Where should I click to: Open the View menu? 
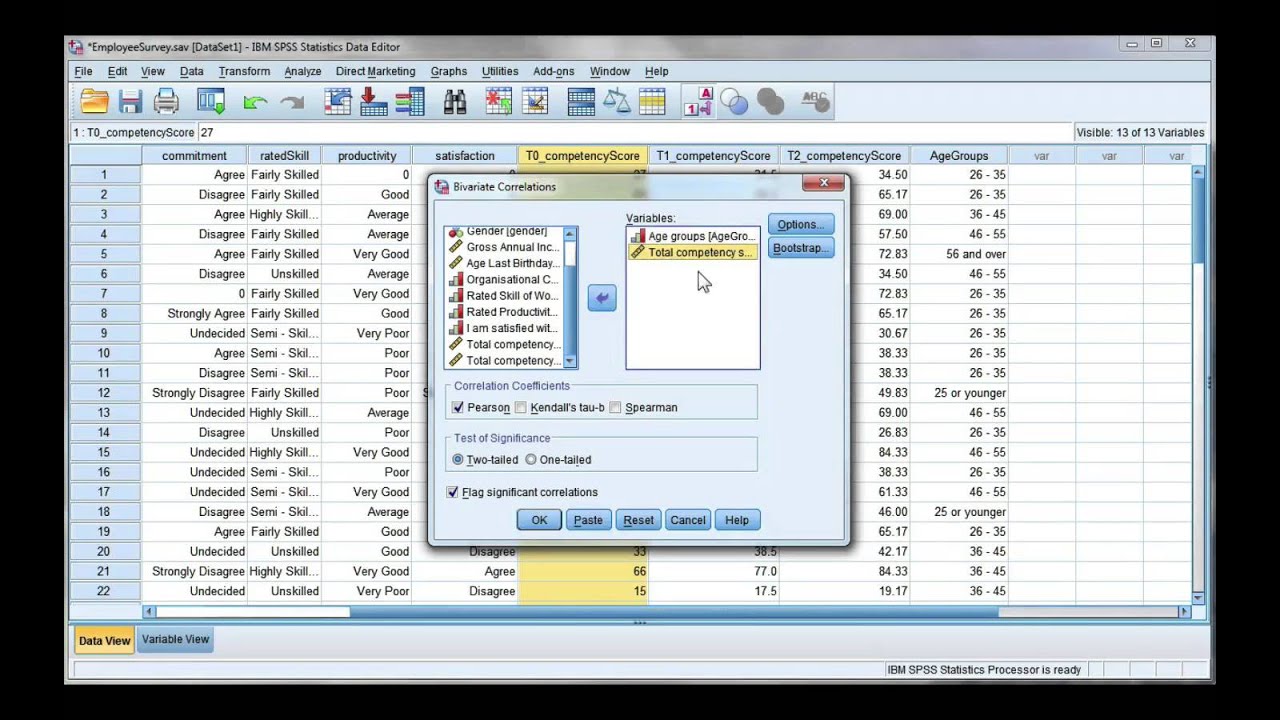click(152, 71)
